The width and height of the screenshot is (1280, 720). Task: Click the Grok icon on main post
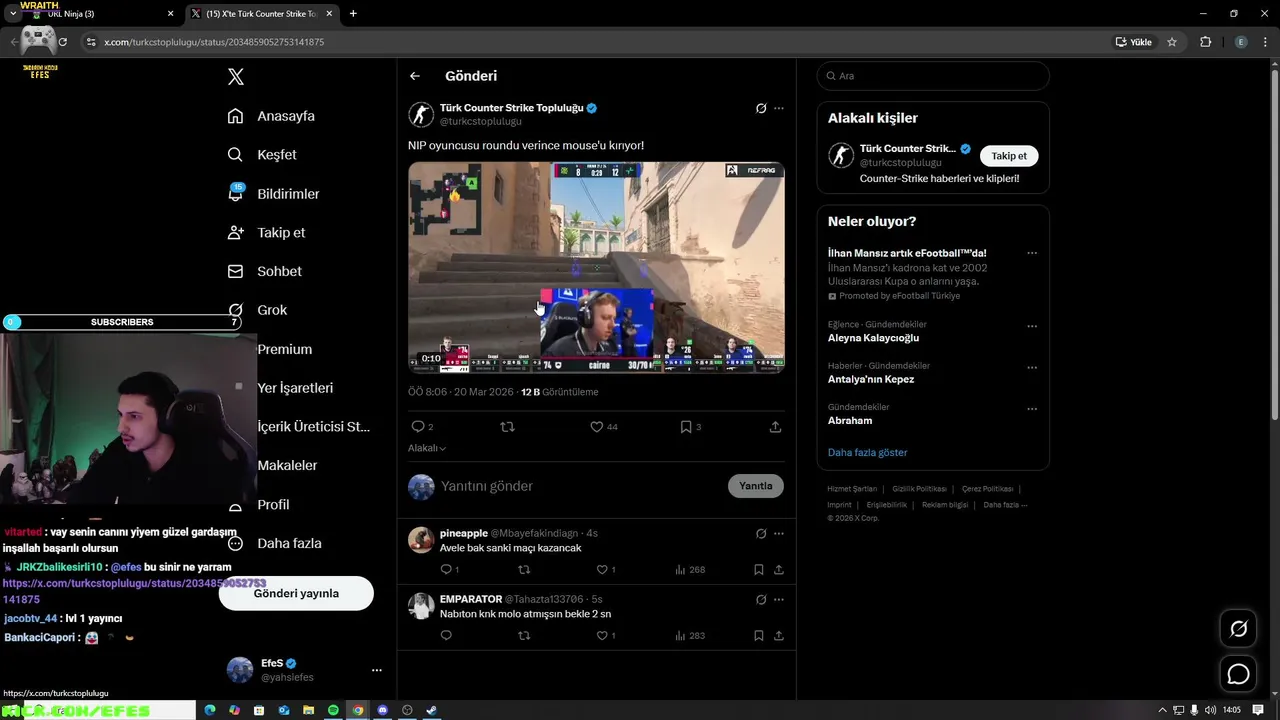coord(761,108)
